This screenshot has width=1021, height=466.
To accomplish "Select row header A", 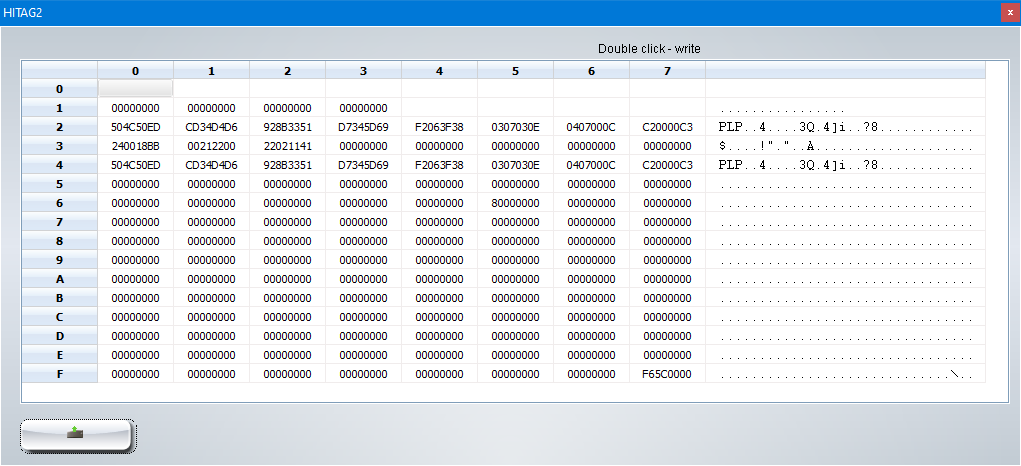I will pyautogui.click(x=60, y=279).
